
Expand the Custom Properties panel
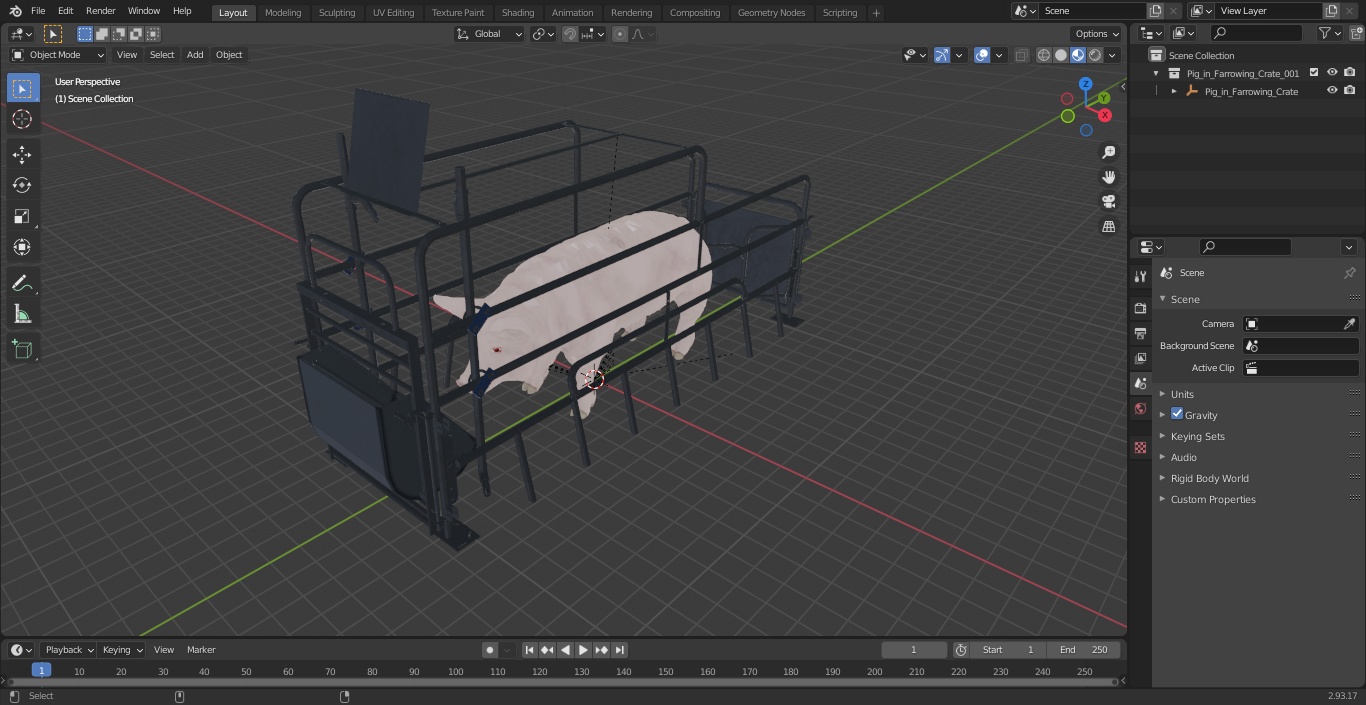(1212, 499)
